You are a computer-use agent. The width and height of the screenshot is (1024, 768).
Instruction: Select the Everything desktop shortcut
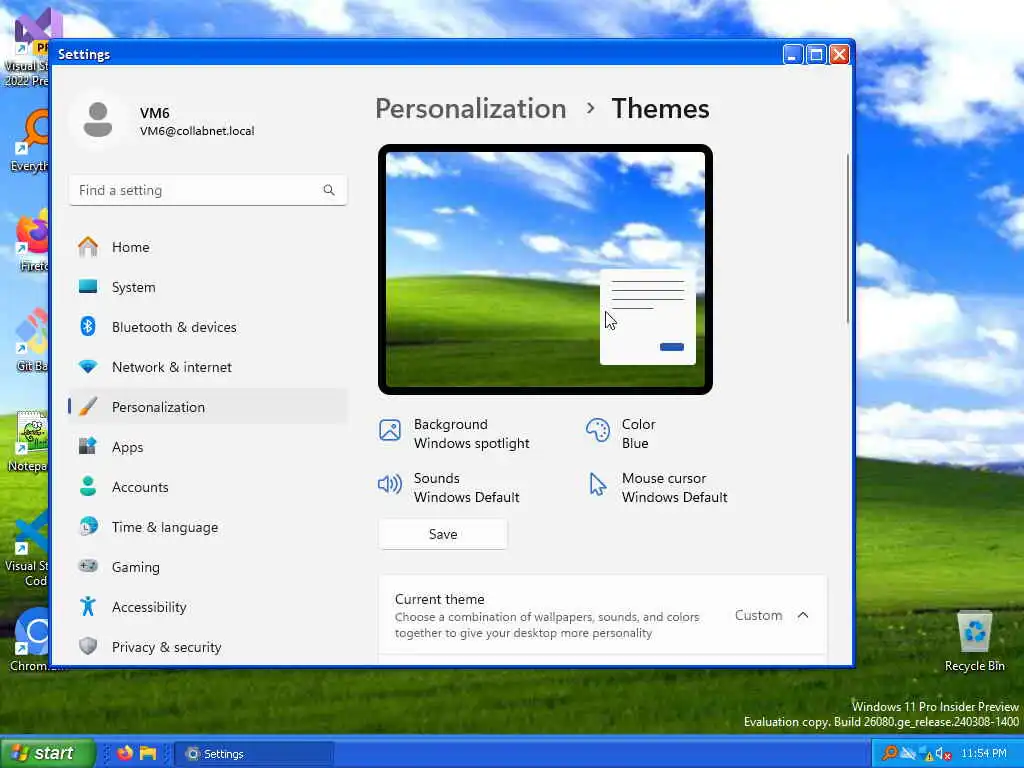[x=29, y=140]
